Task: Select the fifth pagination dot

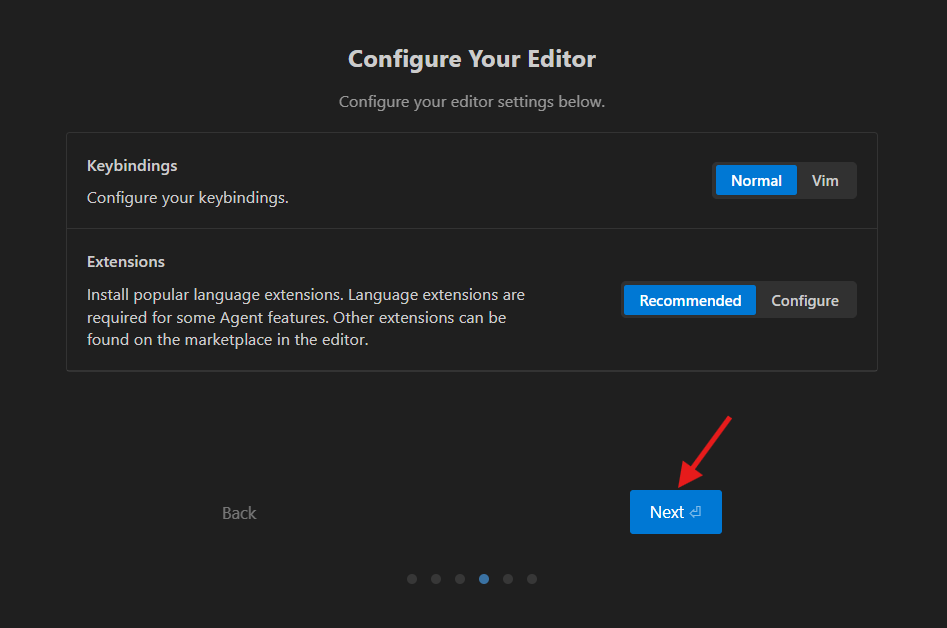Action: (508, 579)
